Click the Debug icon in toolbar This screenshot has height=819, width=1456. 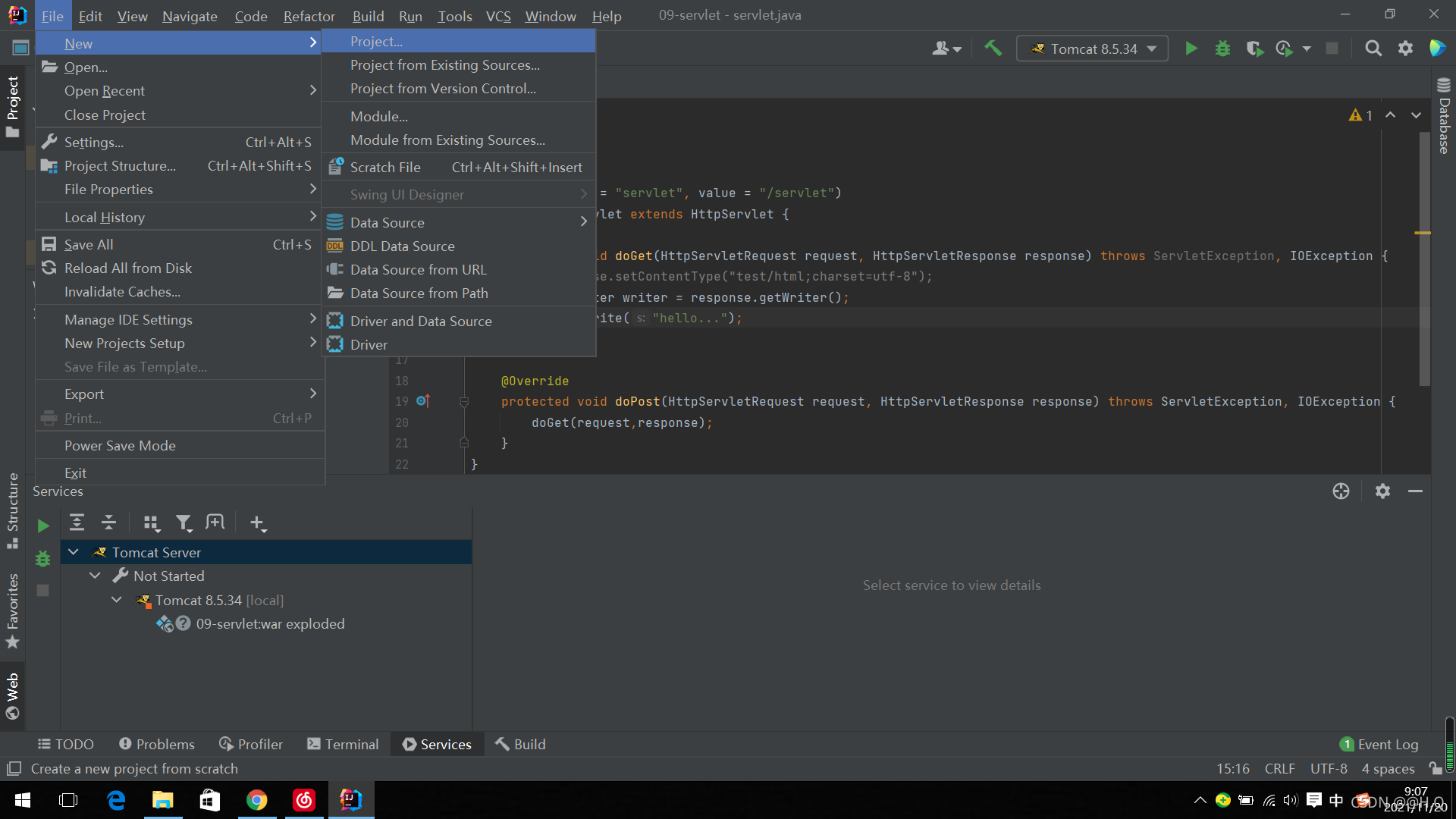click(x=1222, y=48)
